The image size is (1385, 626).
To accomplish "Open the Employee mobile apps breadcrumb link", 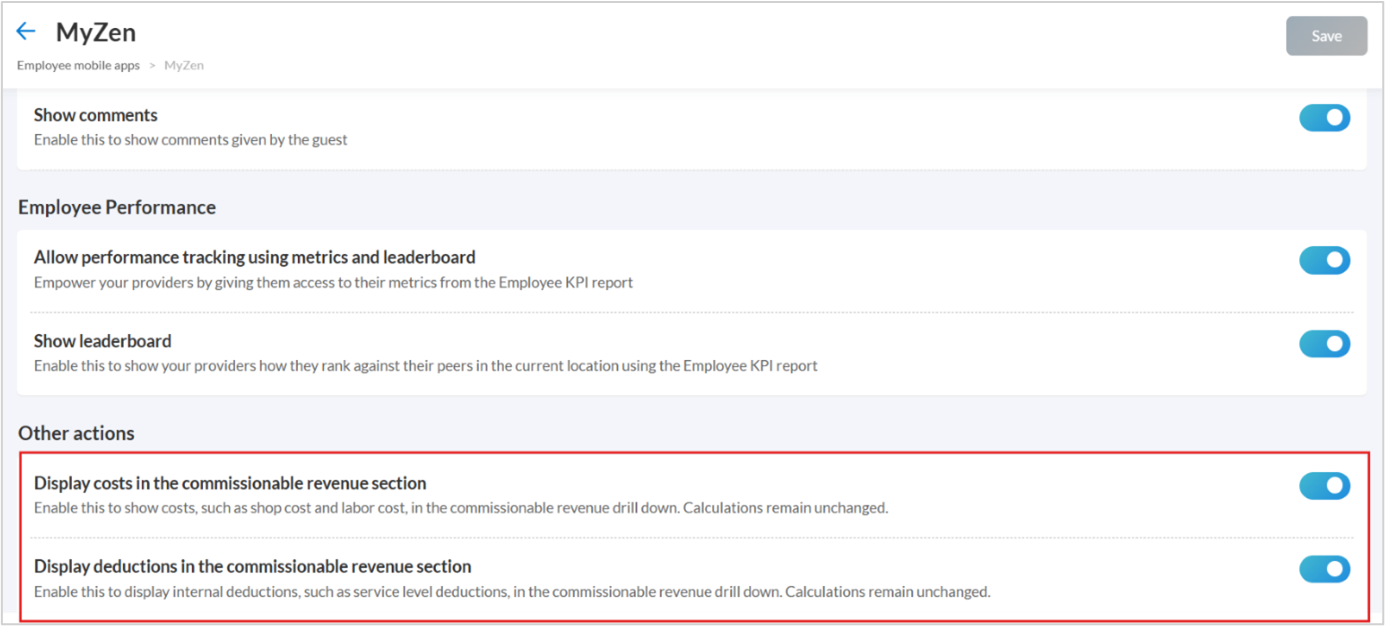I will (78, 65).
